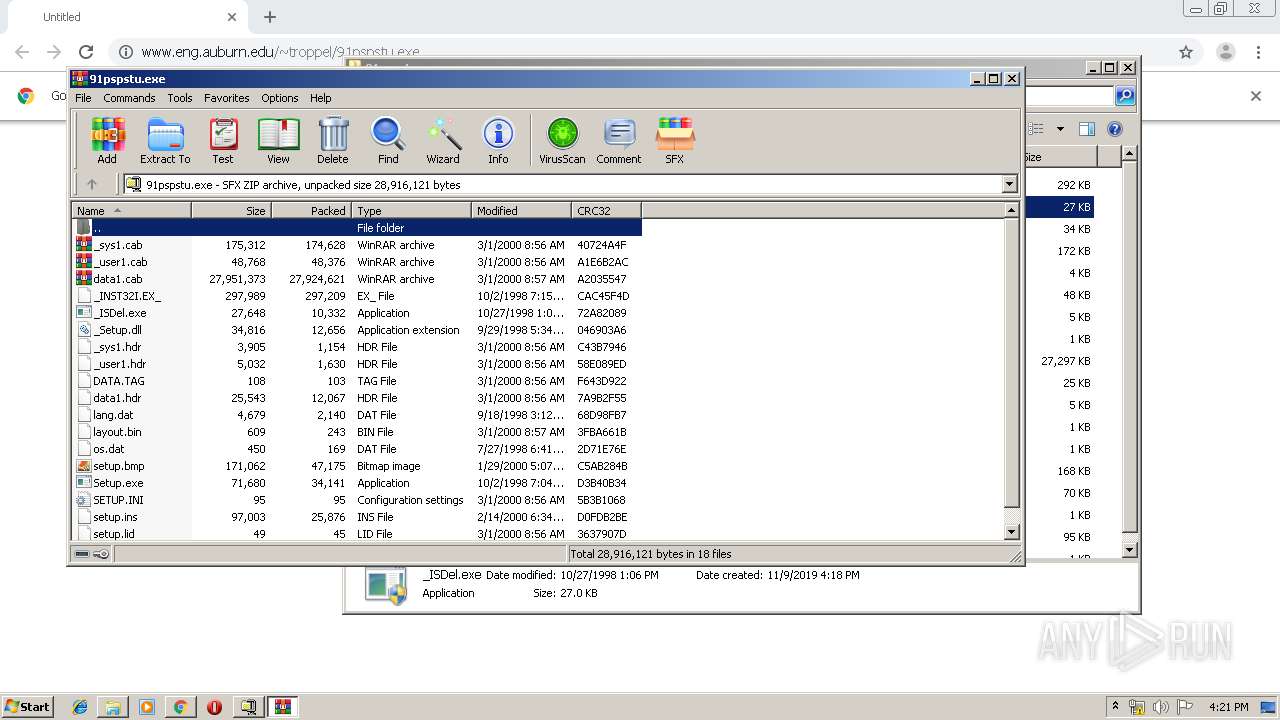Open a new Chrome tab
Screen dimensions: 1280x720
click(270, 17)
